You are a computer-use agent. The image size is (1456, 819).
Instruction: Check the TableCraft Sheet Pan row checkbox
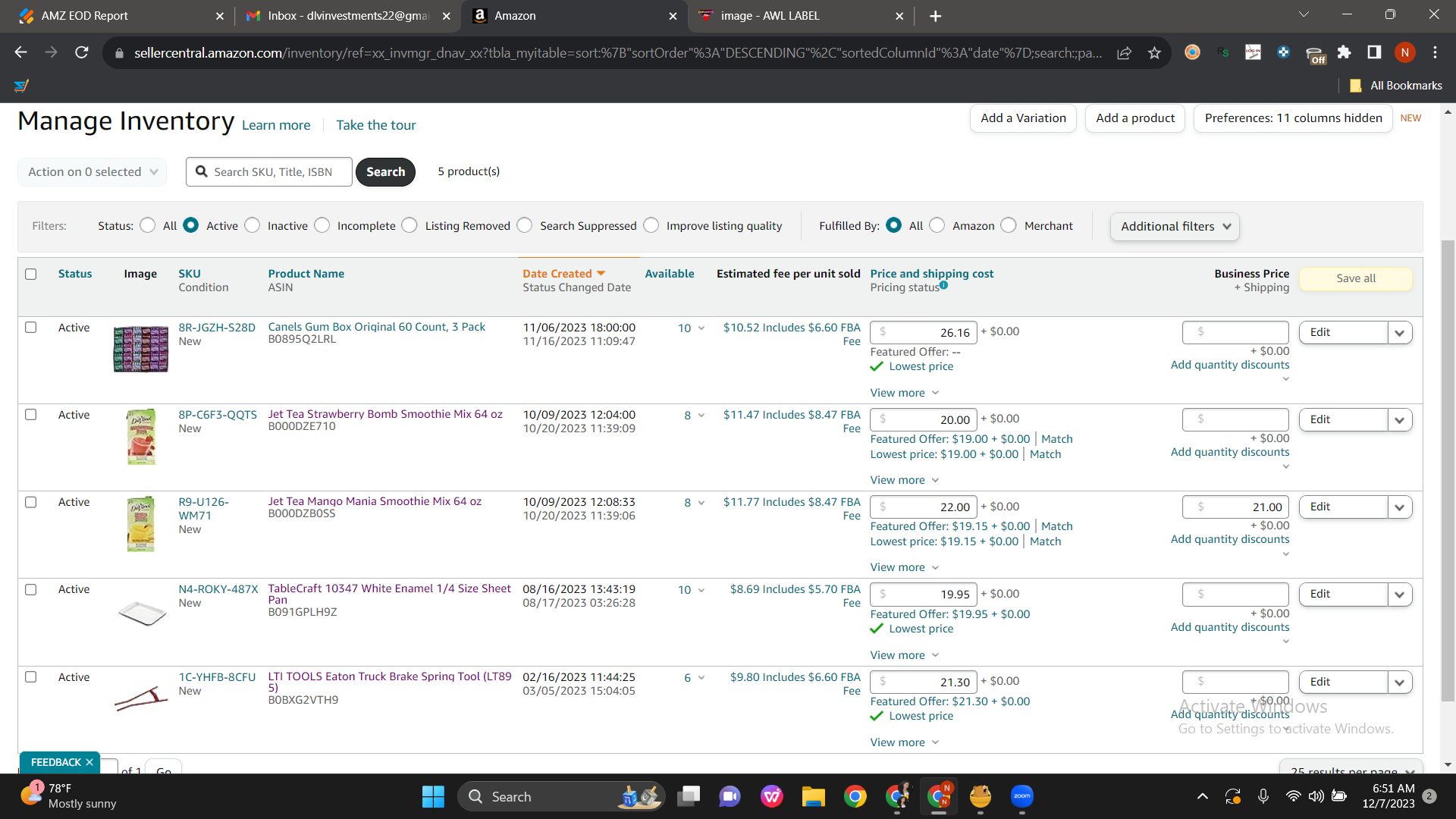click(31, 589)
